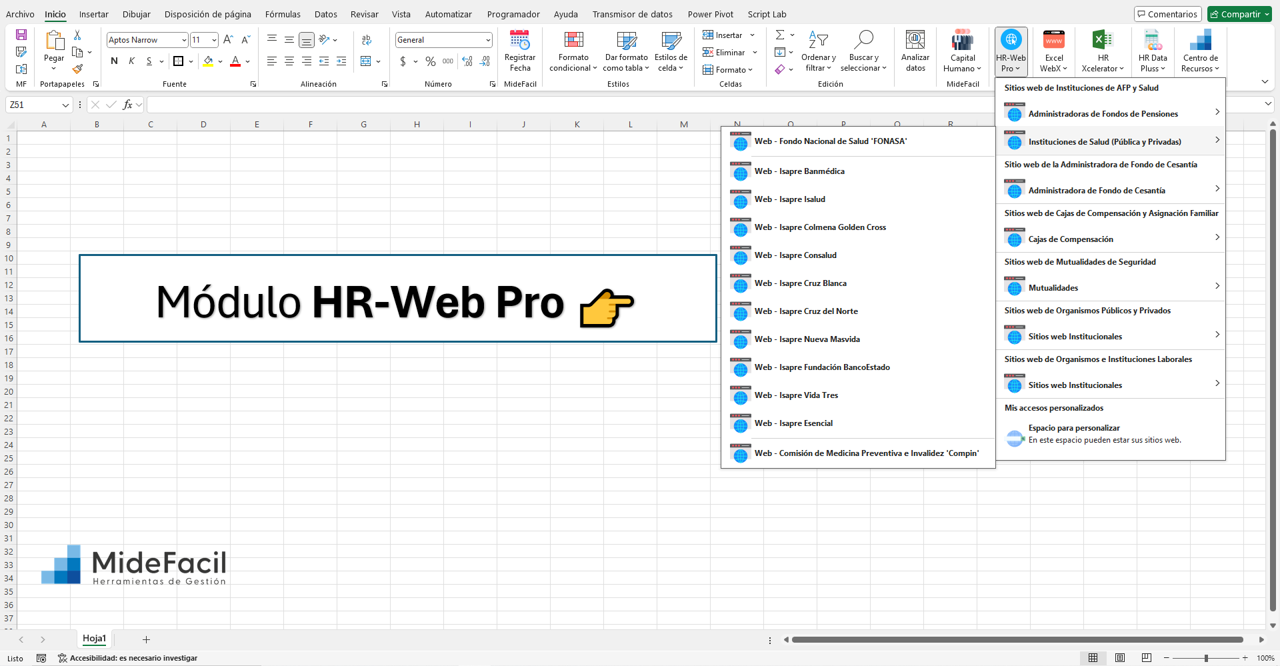Click the percent style icon
The width and height of the screenshot is (1280, 666).
pos(431,61)
